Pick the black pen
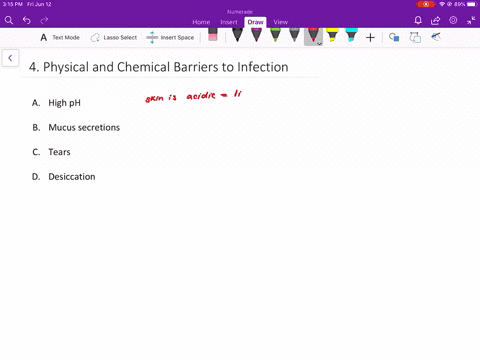480x360 pixels. coord(237,35)
